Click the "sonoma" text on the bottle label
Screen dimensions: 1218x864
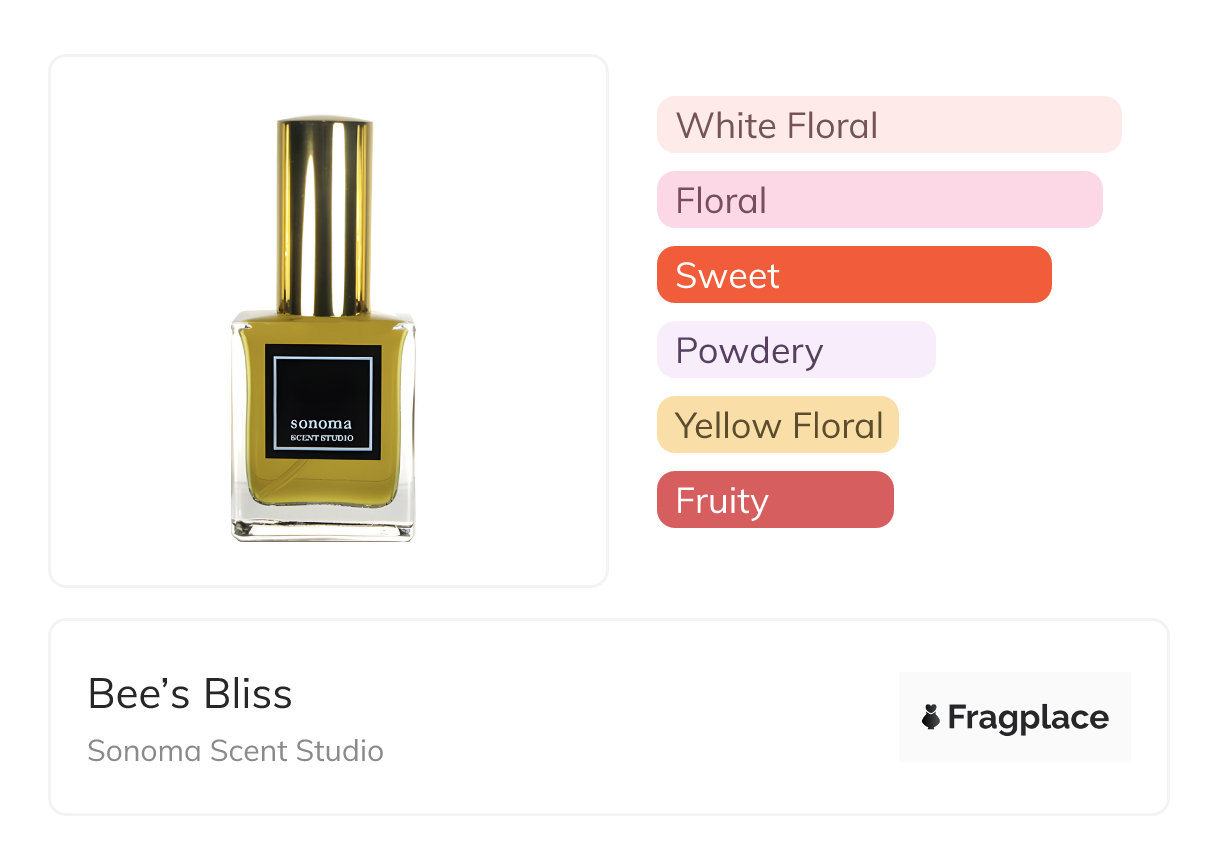tap(321, 423)
